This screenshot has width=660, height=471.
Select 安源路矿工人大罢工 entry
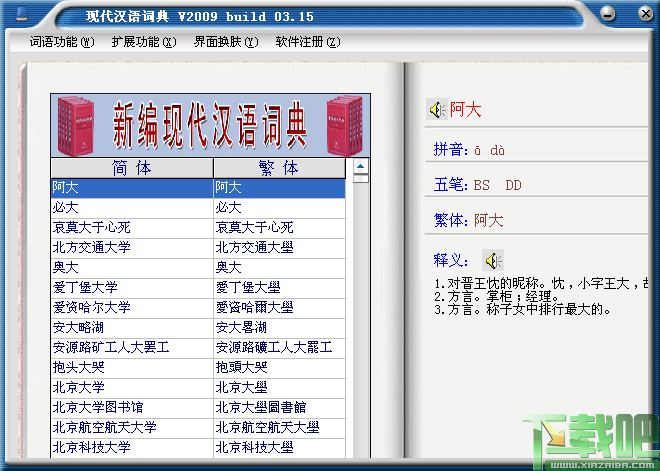[132, 348]
